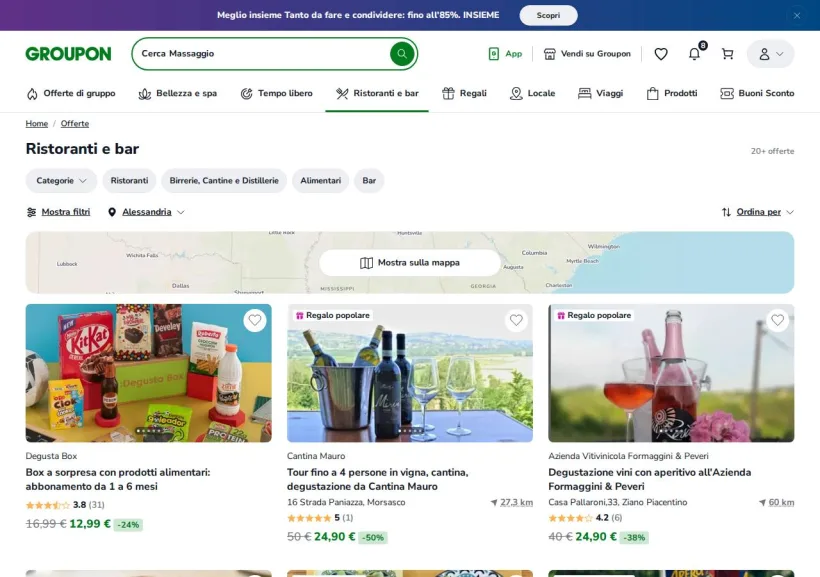Open Locale category
This screenshot has height=577, width=820.
pyautogui.click(x=532, y=93)
